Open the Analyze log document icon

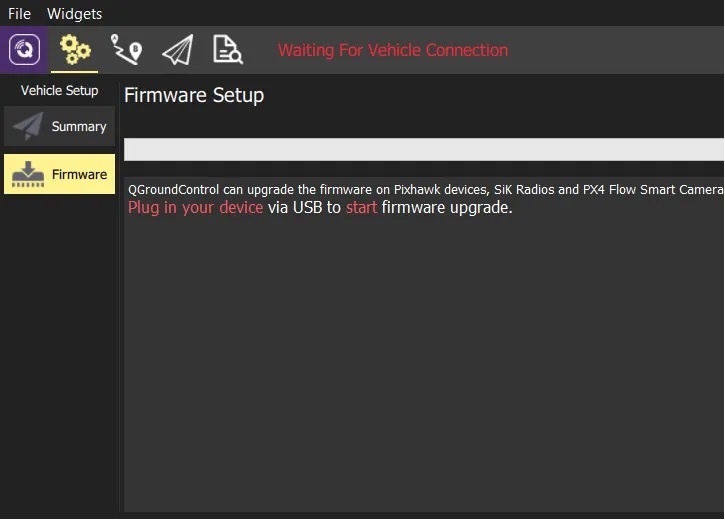[227, 49]
